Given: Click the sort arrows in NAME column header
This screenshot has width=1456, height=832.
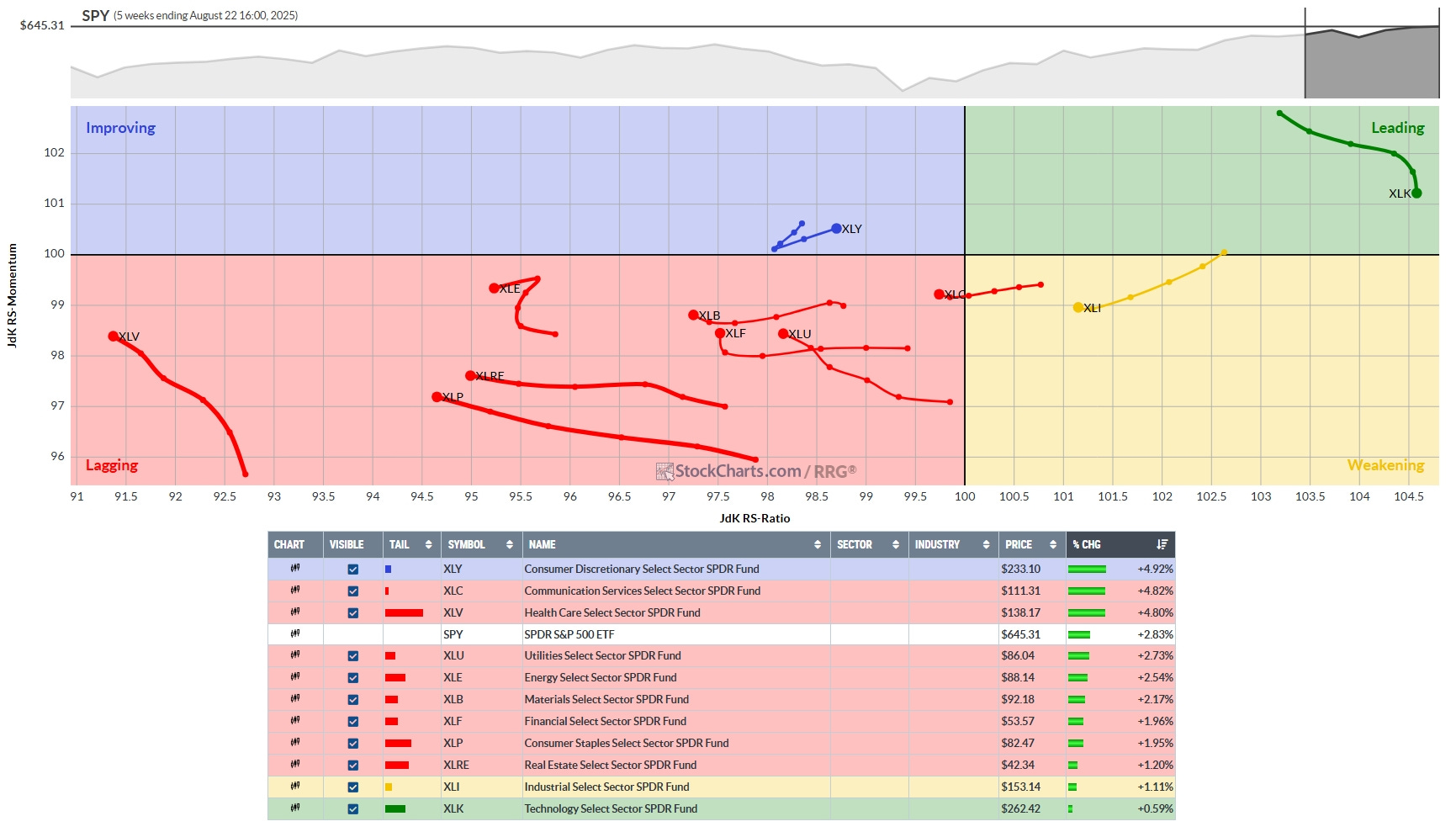Looking at the screenshot, I should click(x=818, y=544).
